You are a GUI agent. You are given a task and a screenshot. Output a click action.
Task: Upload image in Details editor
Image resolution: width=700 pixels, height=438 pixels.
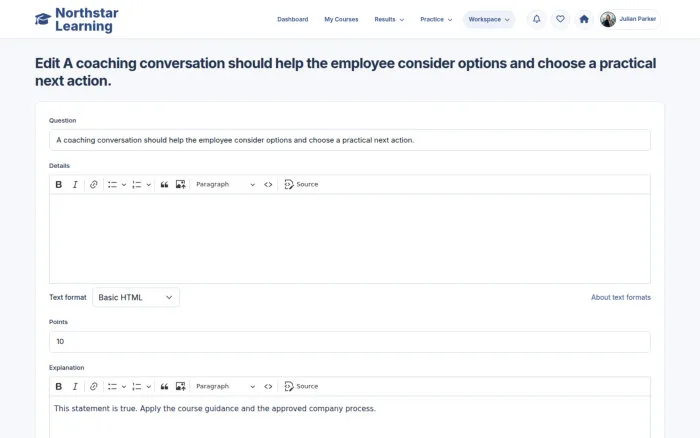pos(180,184)
